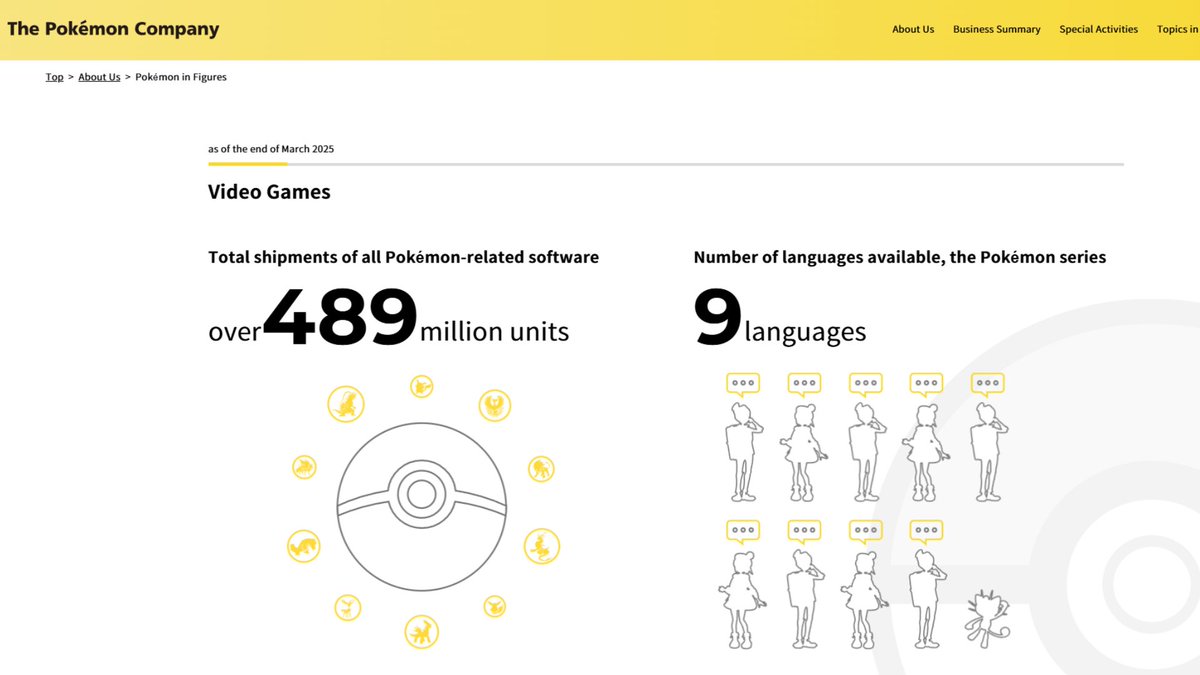The width and height of the screenshot is (1200, 675).
Task: Click the 'Number of languages available' heading
Action: pyautogui.click(x=900, y=257)
